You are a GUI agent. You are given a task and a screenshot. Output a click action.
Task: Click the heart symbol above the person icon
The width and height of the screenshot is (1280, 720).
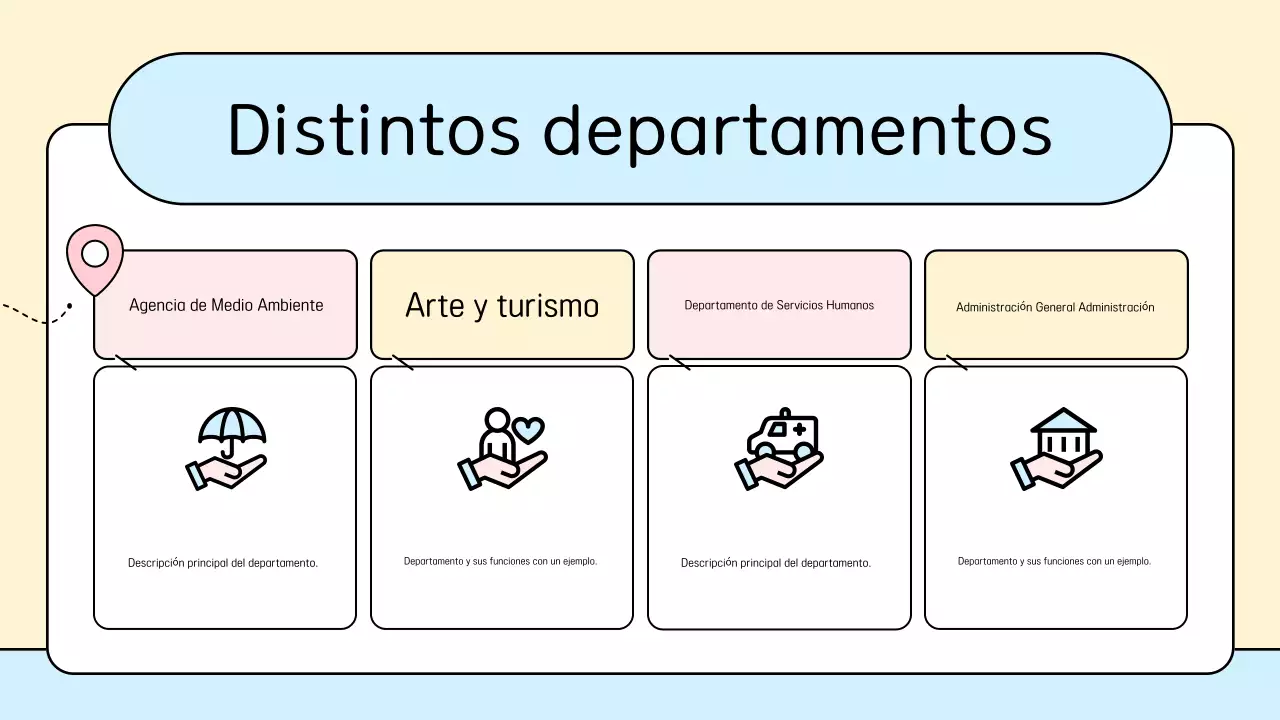(527, 431)
